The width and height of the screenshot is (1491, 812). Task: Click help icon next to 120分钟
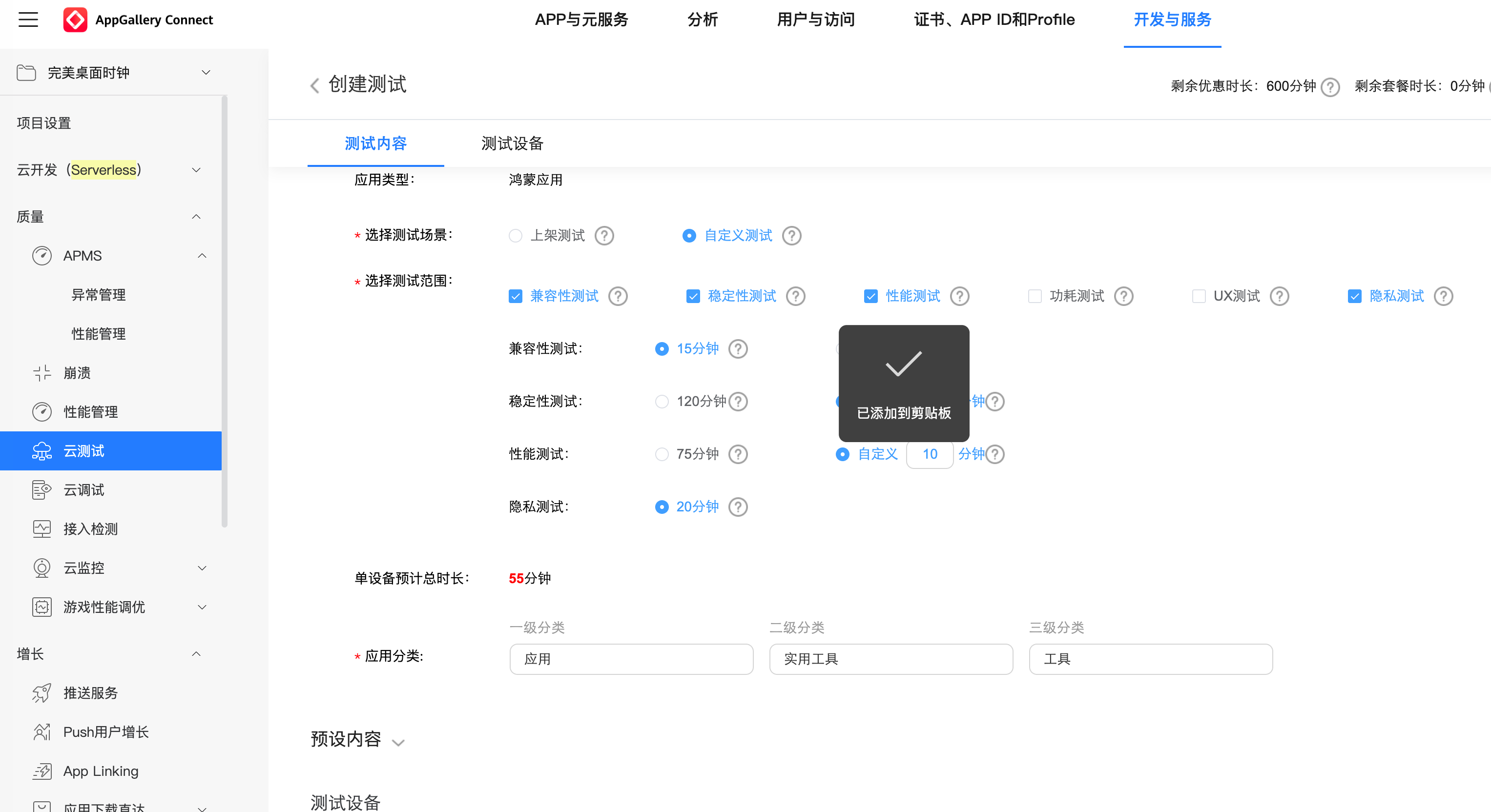pyautogui.click(x=738, y=402)
